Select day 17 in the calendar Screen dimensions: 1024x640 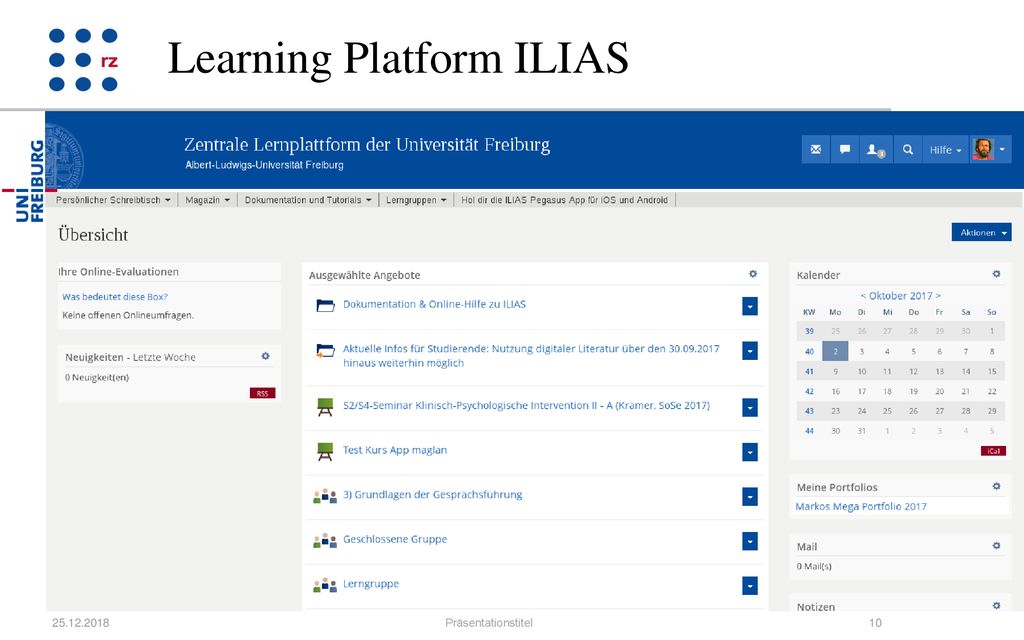pyautogui.click(x=861, y=391)
